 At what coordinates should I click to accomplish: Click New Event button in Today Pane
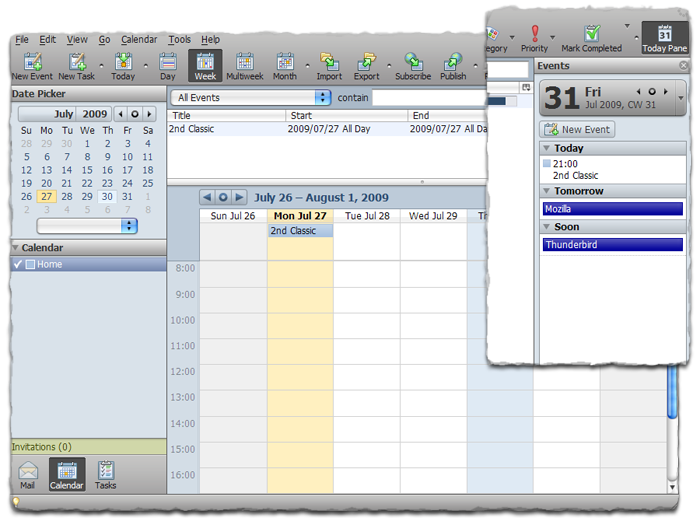coord(577,130)
